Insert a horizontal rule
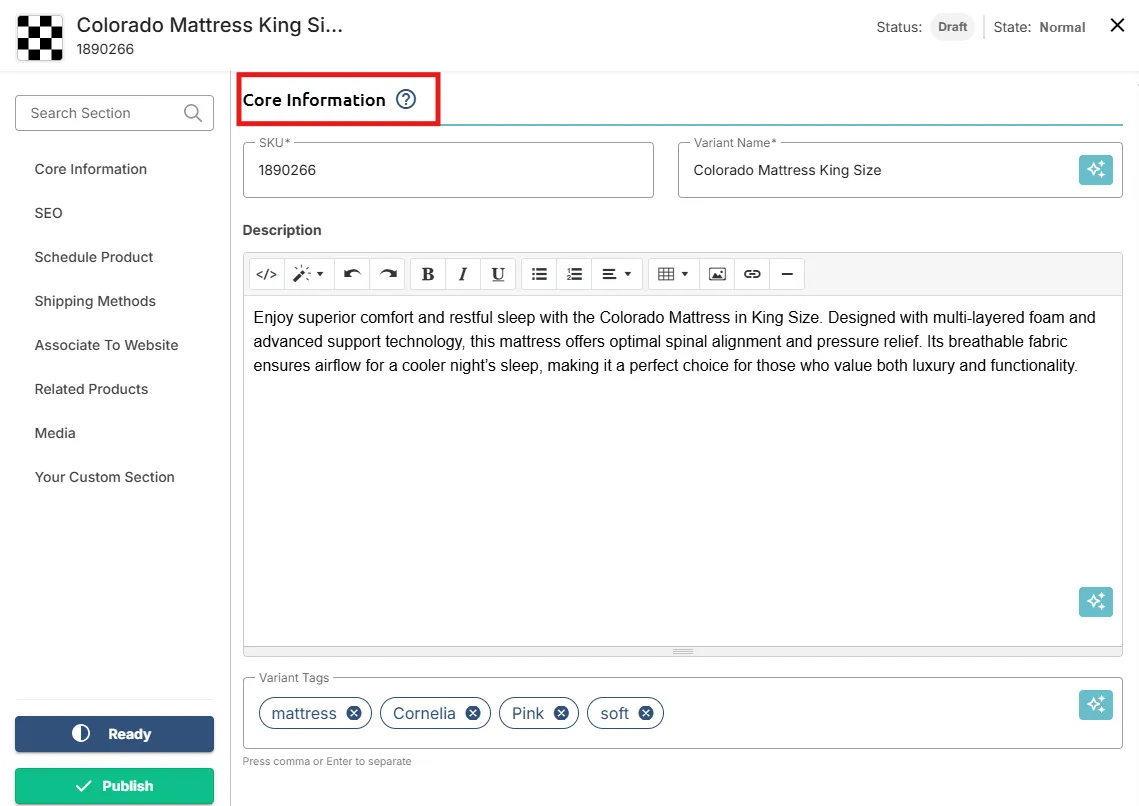The height and width of the screenshot is (806, 1139). [787, 274]
